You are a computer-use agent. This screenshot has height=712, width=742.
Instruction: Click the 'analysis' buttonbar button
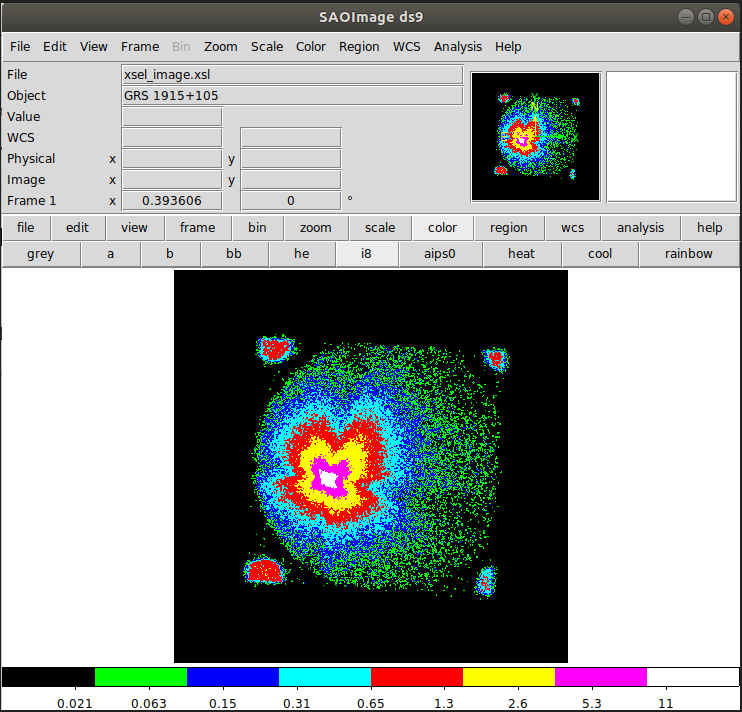[640, 228]
